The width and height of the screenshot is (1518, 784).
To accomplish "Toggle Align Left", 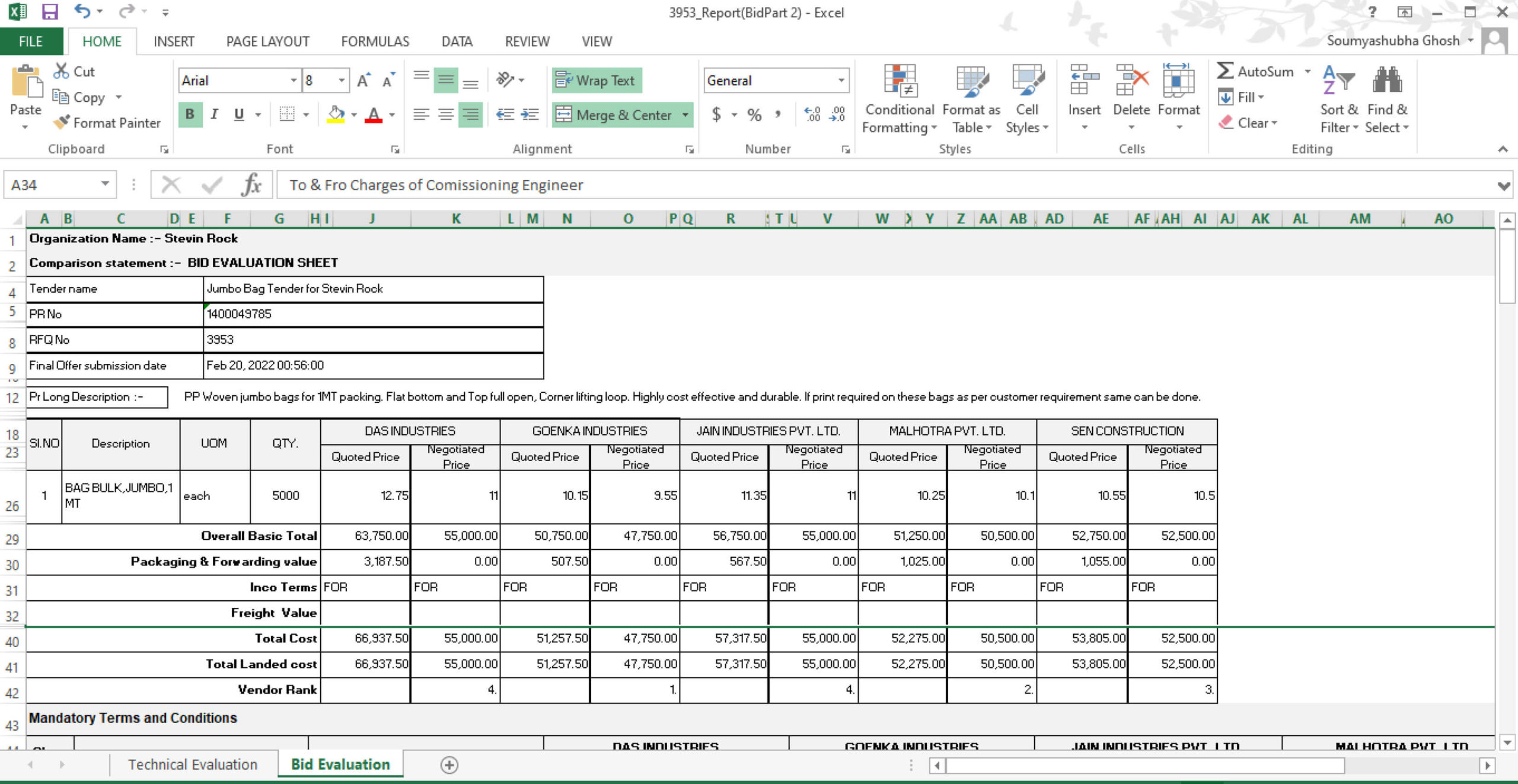I will pyautogui.click(x=421, y=114).
